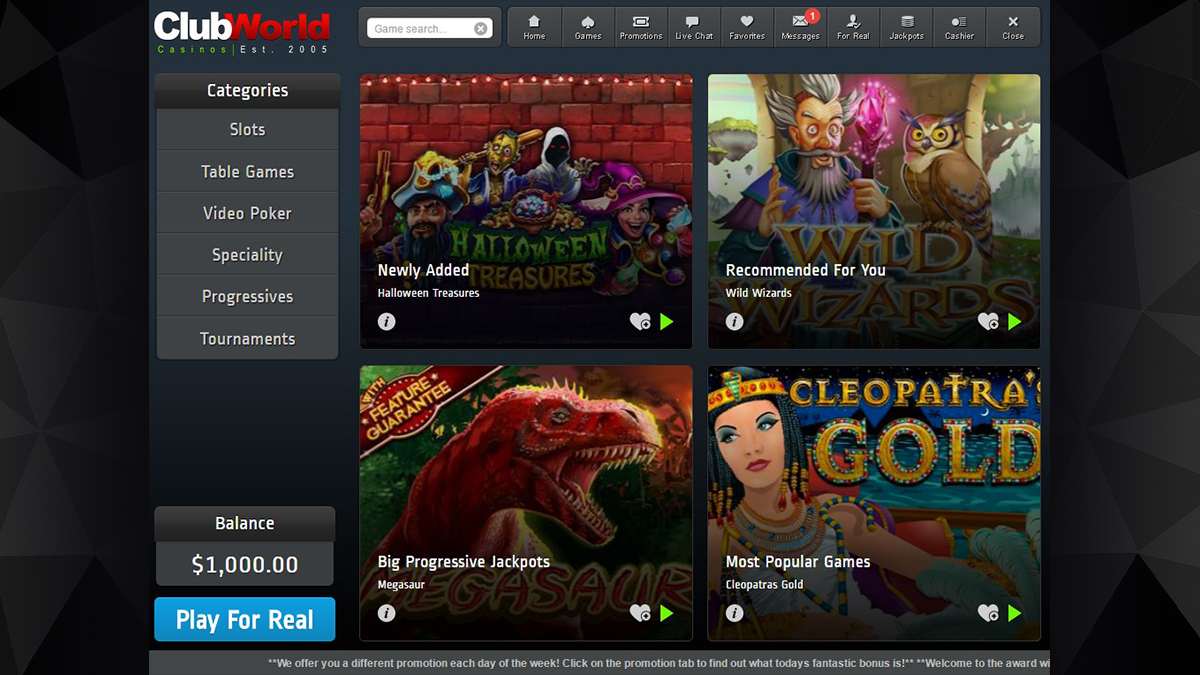This screenshot has width=1200, height=675.
Task: Open Messages envelope with notification badge
Action: point(800,27)
